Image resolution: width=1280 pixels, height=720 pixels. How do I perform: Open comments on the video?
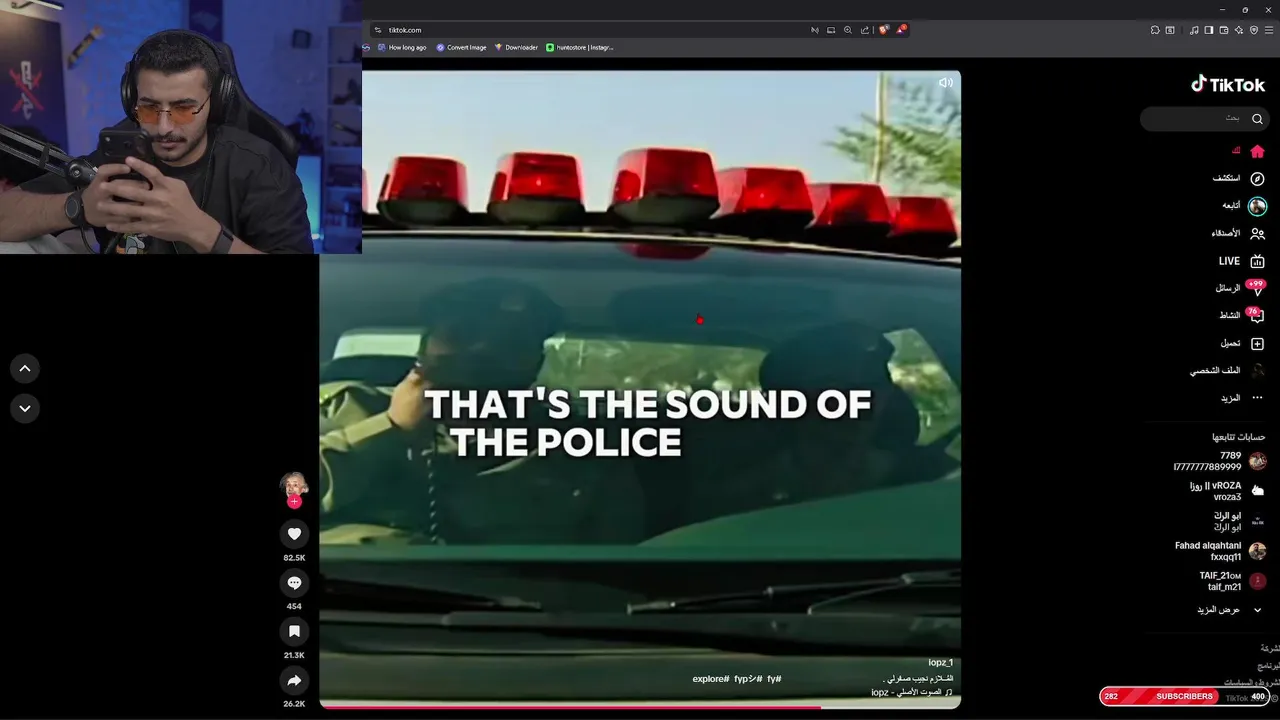[294, 582]
